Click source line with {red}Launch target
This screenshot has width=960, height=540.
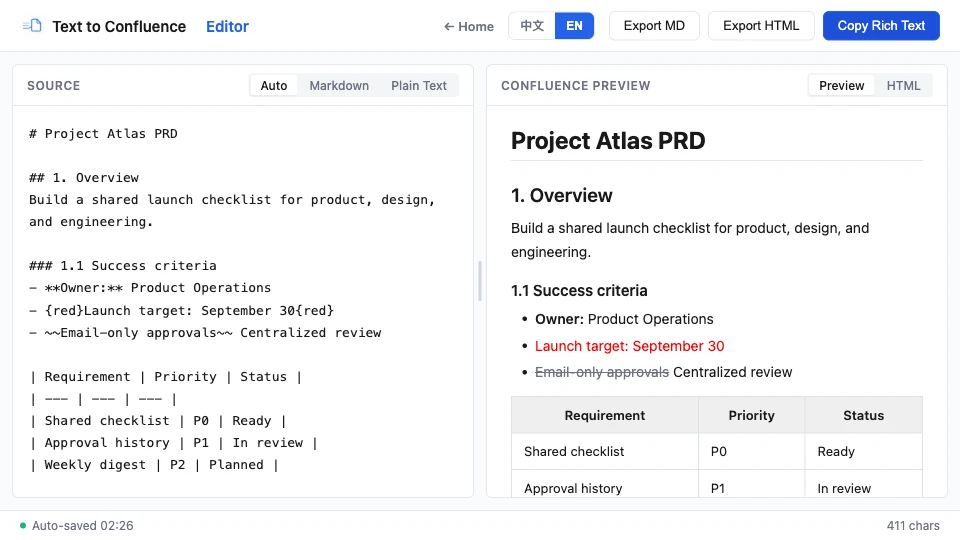tap(181, 310)
